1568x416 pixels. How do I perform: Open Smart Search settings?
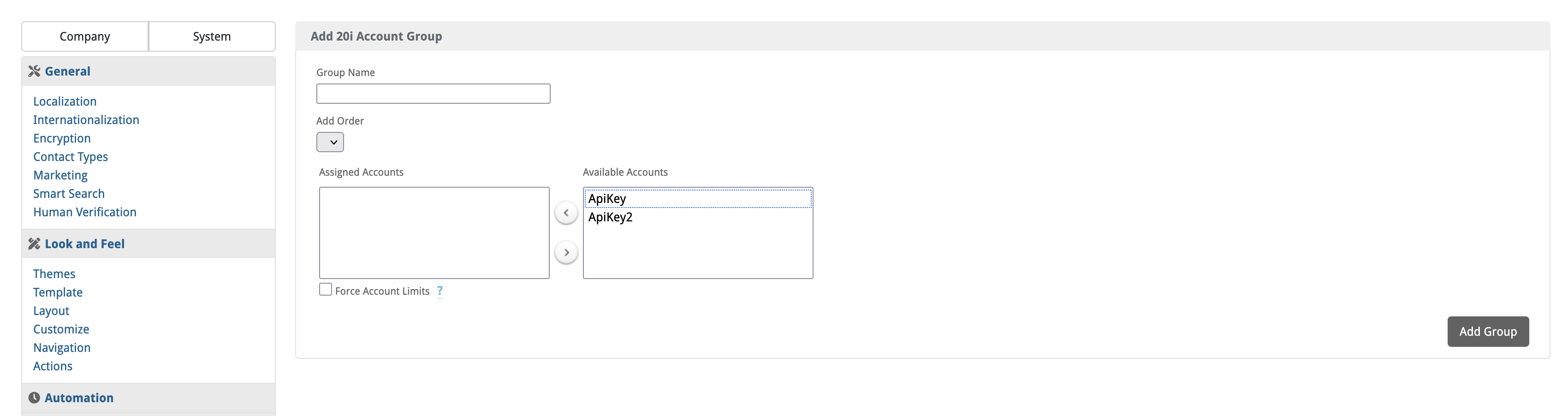pyautogui.click(x=69, y=194)
